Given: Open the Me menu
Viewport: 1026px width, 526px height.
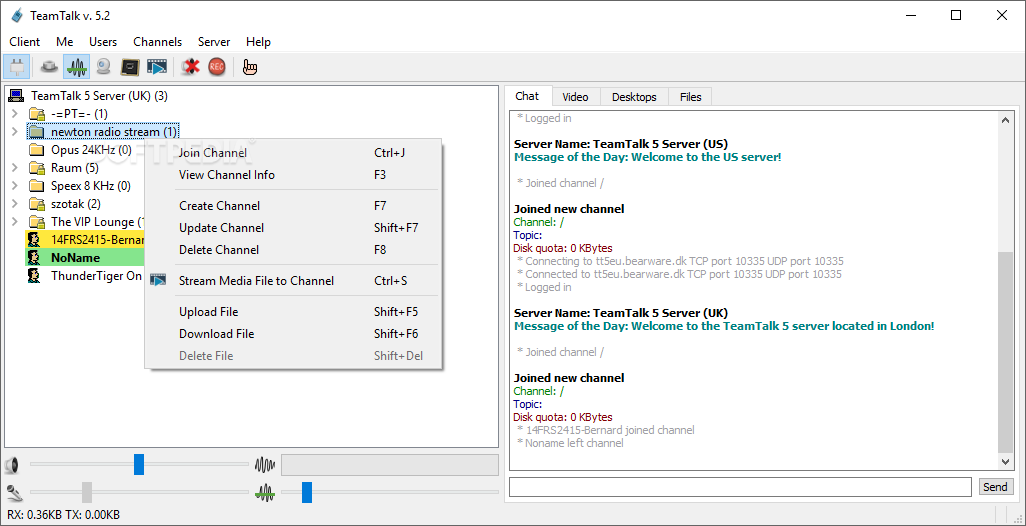Looking at the screenshot, I should pos(64,42).
